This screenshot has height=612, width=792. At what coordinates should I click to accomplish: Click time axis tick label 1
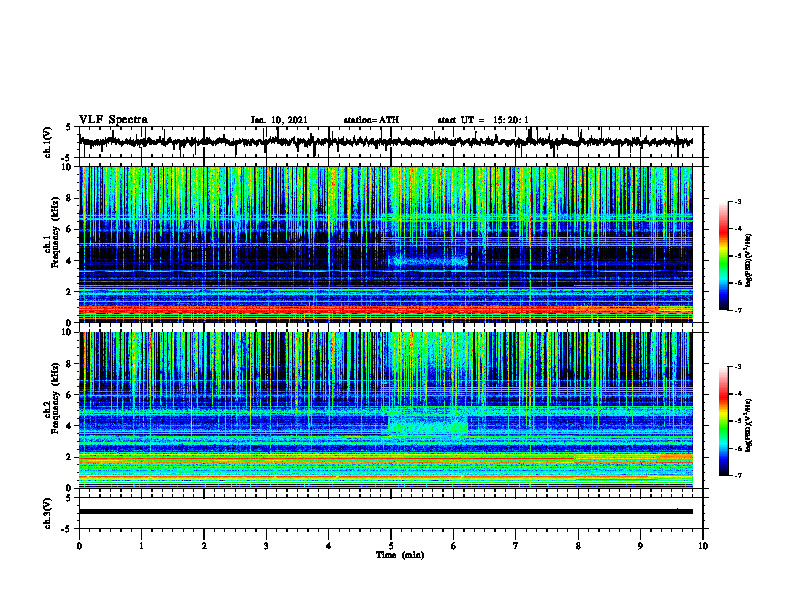[x=141, y=546]
